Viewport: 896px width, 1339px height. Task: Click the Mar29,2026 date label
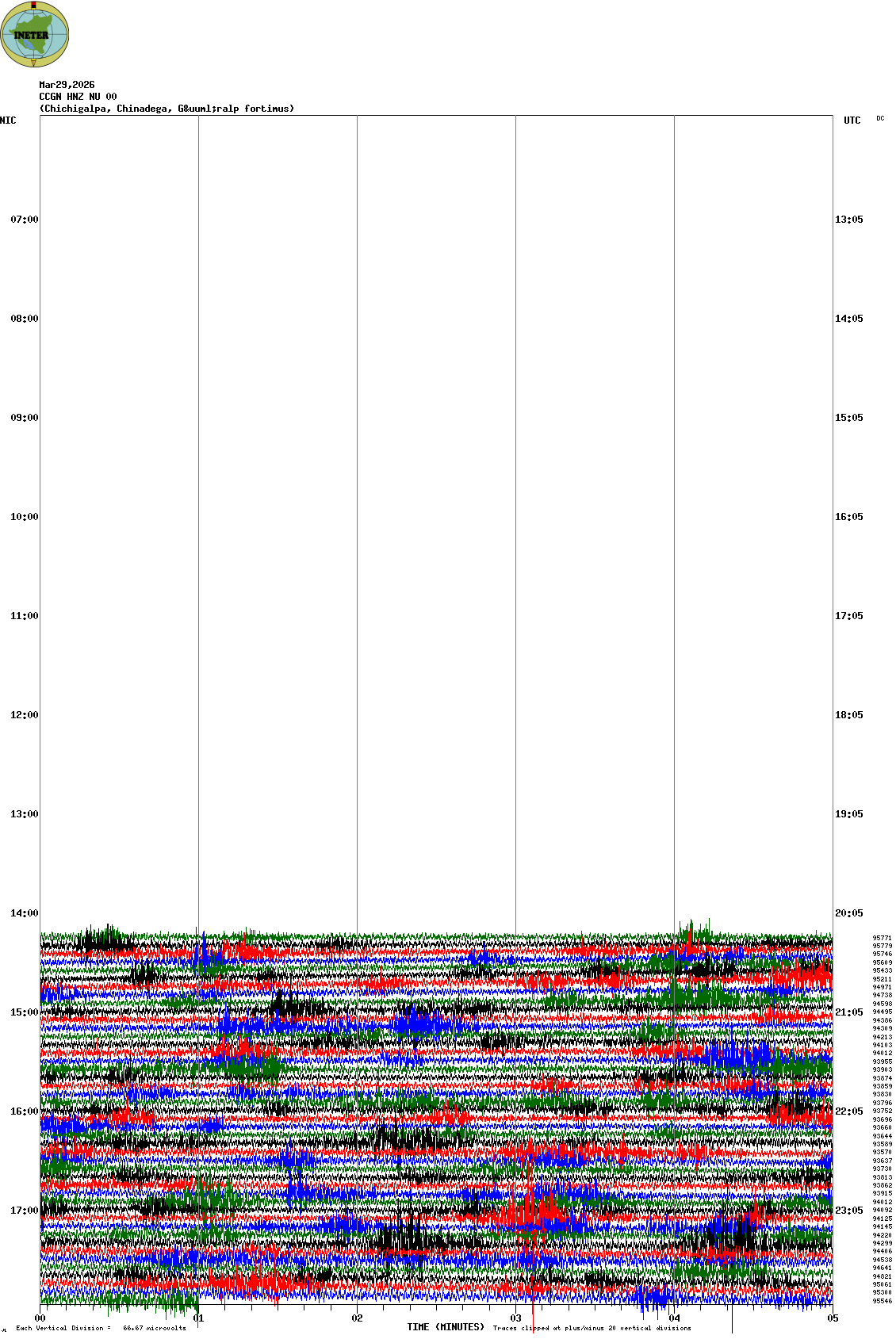[67, 85]
